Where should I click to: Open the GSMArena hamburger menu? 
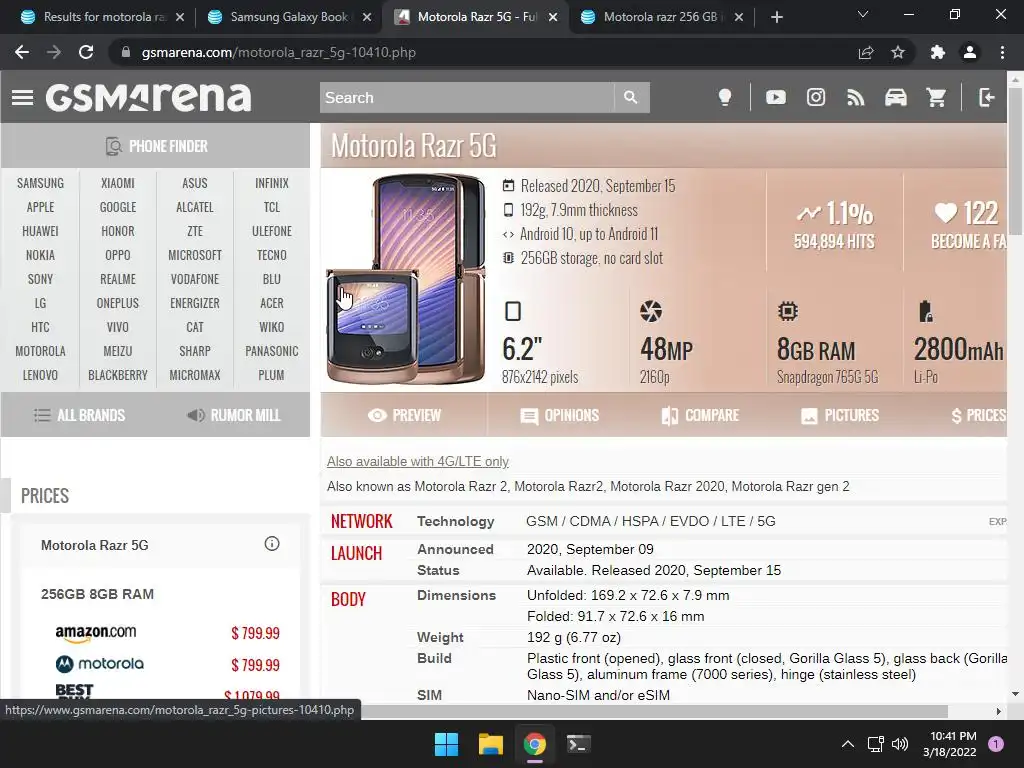tap(22, 97)
